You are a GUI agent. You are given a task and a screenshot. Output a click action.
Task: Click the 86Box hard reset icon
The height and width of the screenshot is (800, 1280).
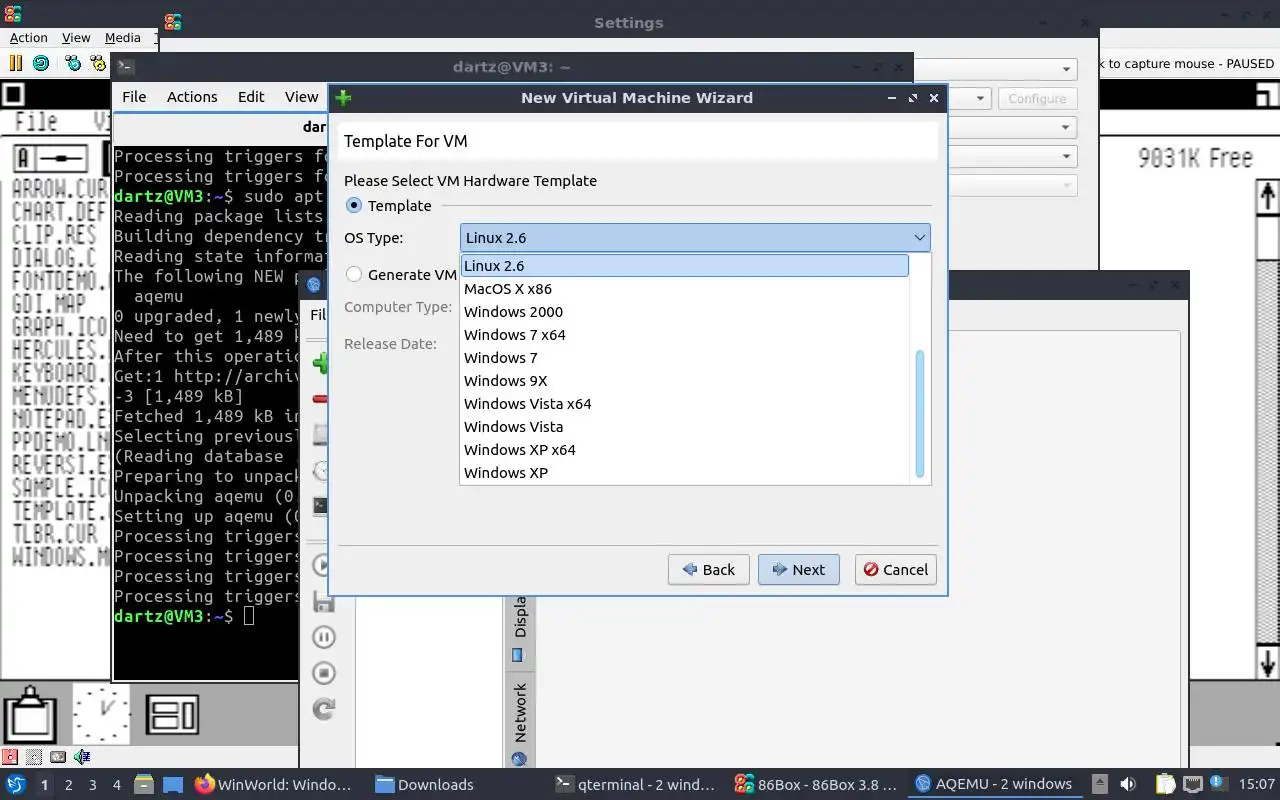coord(41,63)
